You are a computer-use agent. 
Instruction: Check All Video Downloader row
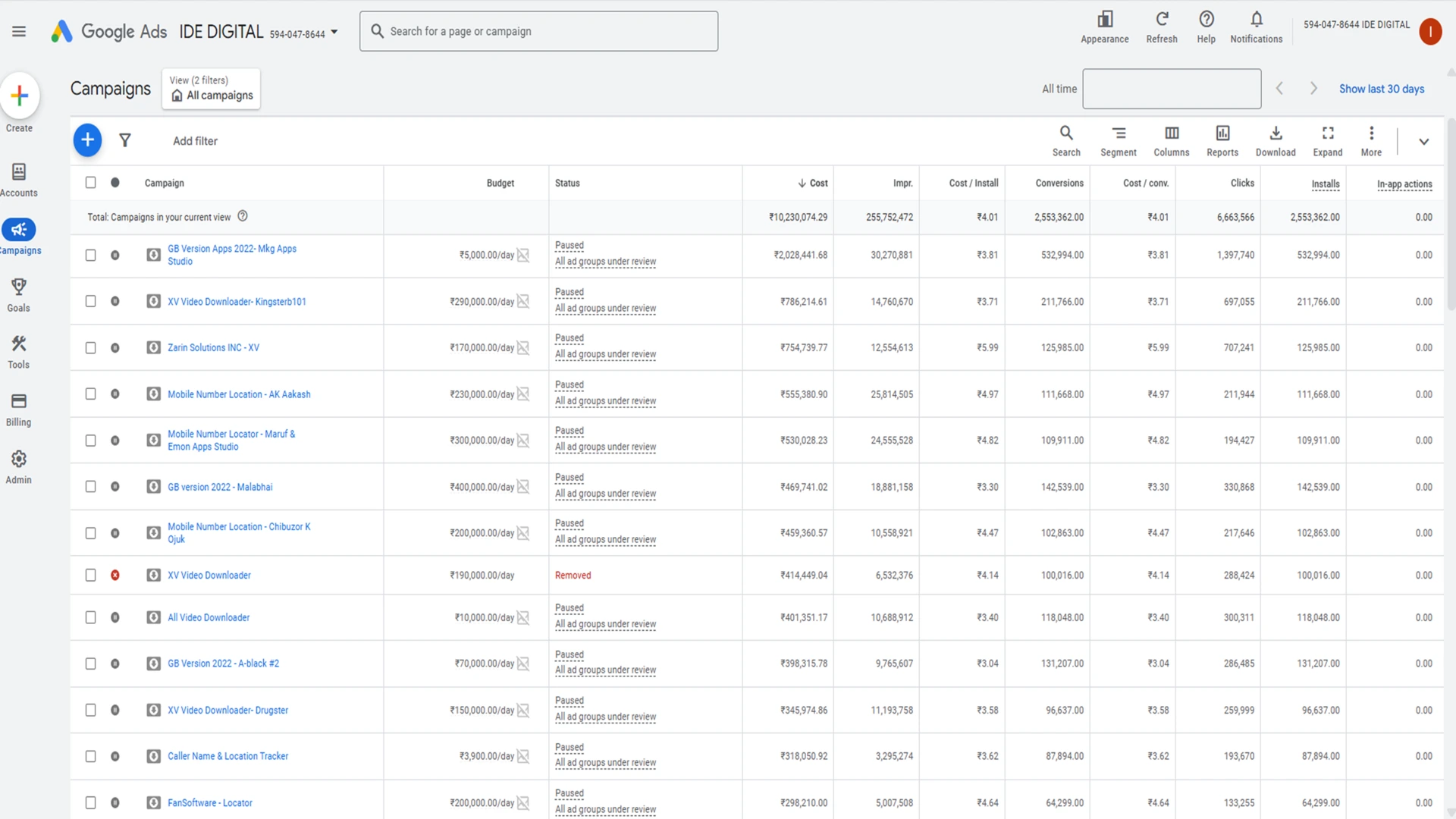90,617
